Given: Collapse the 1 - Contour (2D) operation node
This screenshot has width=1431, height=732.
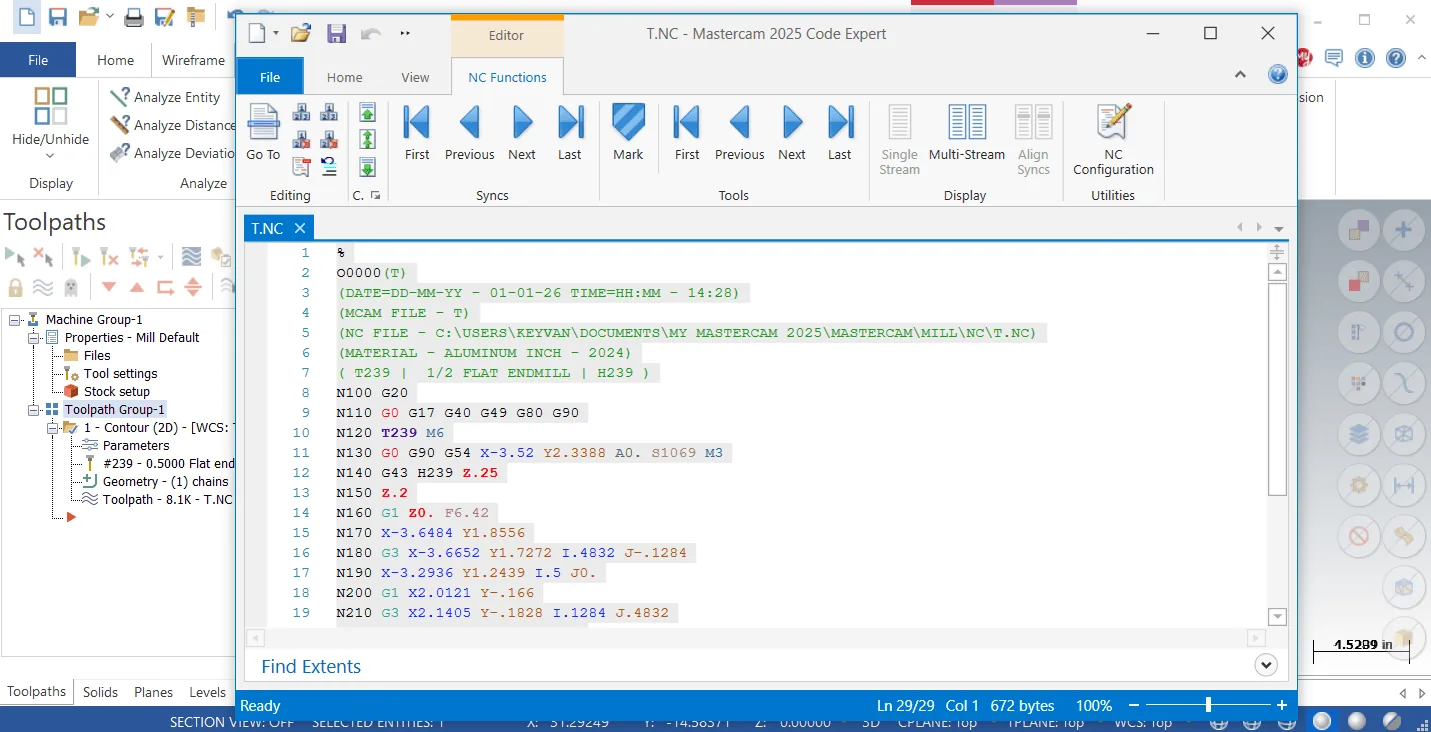Looking at the screenshot, I should click(52, 427).
